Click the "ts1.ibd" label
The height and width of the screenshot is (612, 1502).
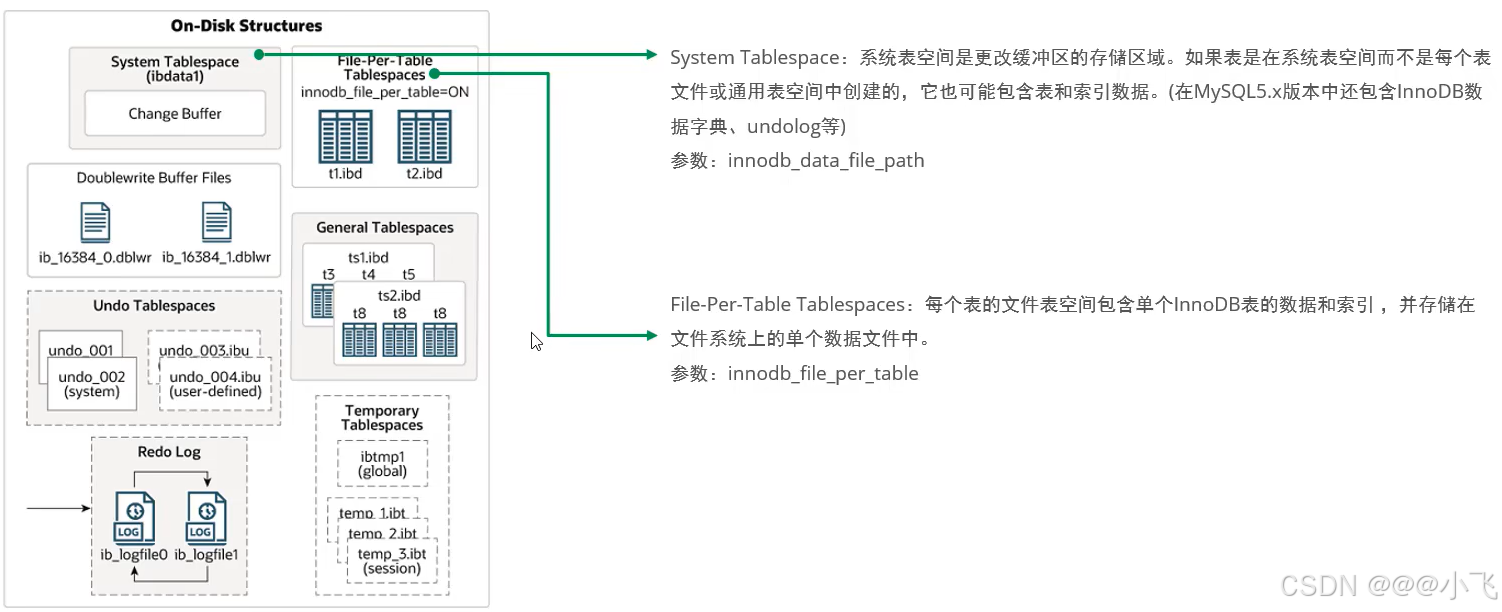tap(368, 258)
